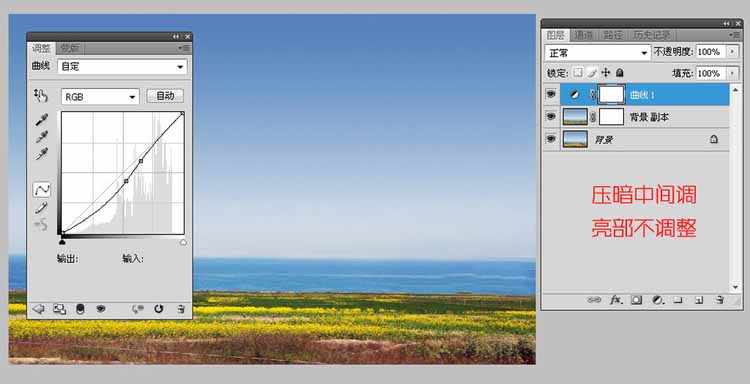750x384 pixels.
Task: Click the add layer mask icon
Action: coord(636,300)
